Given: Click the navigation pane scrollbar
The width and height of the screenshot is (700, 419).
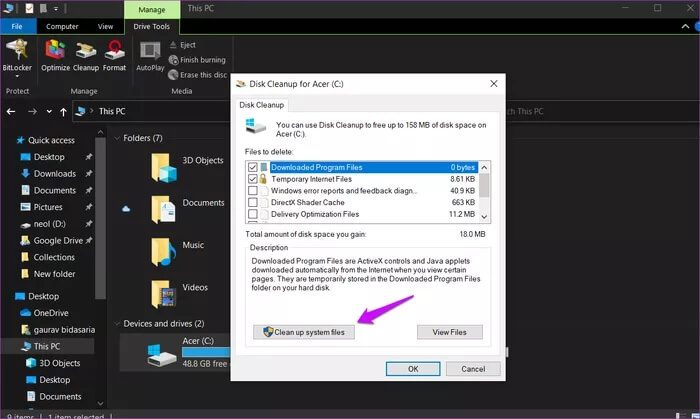Looking at the screenshot, I should point(100,219).
